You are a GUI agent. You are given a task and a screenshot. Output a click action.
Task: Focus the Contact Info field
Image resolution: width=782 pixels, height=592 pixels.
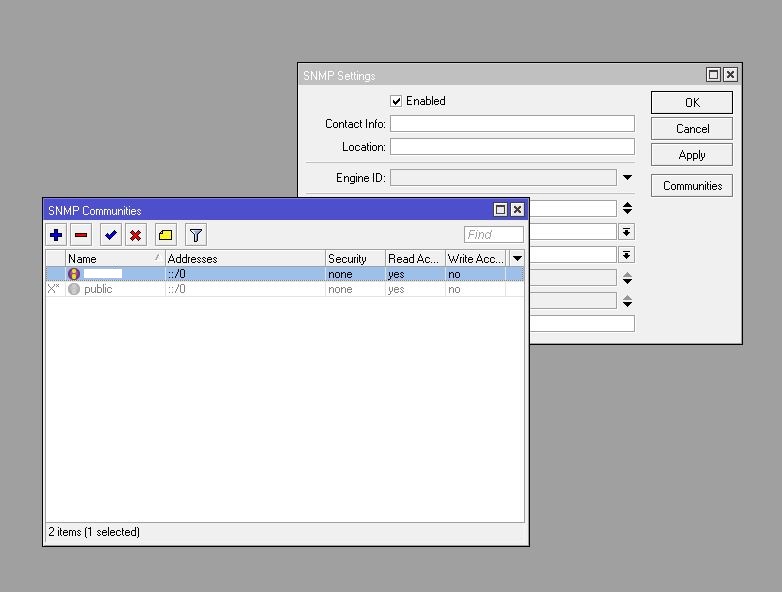click(512, 124)
